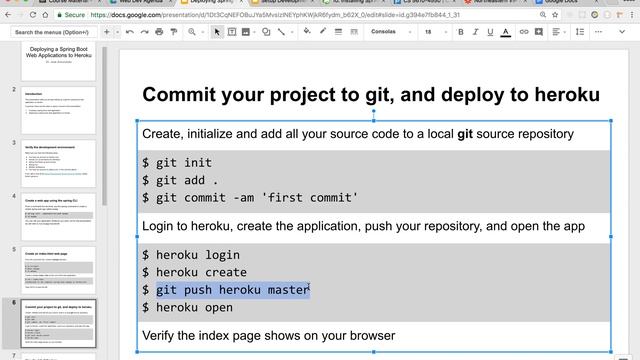This screenshot has width=640, height=360.
Task: Toggle bold formatting
Action: 461,32
